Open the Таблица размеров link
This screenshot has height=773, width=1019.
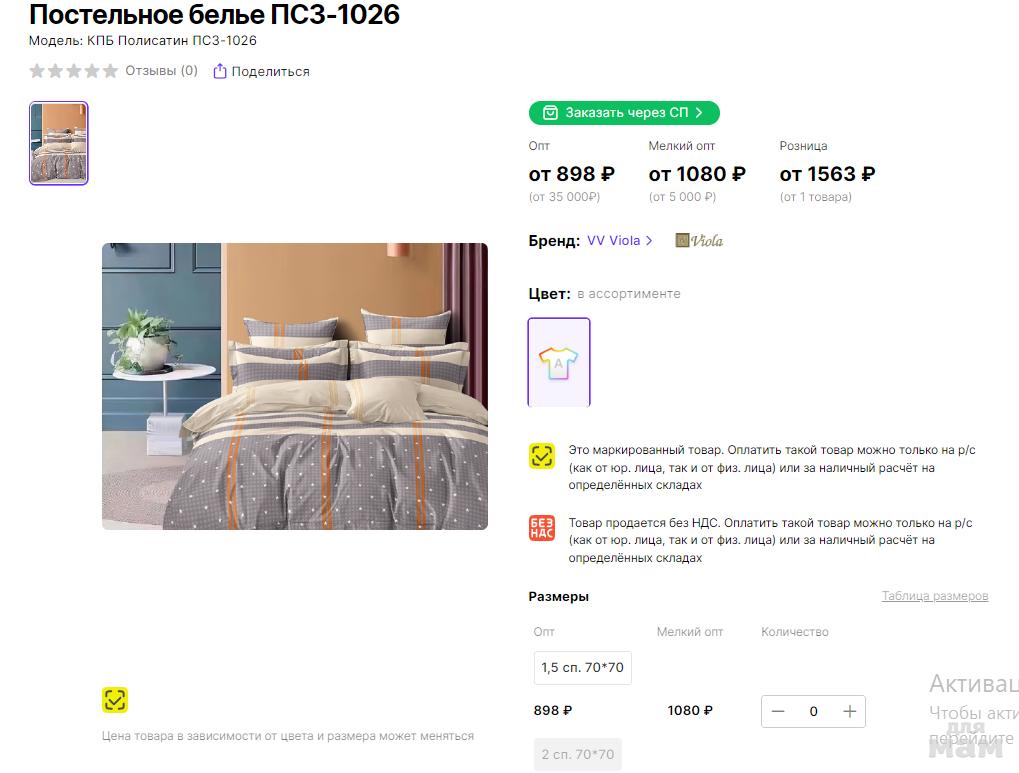tap(934, 596)
